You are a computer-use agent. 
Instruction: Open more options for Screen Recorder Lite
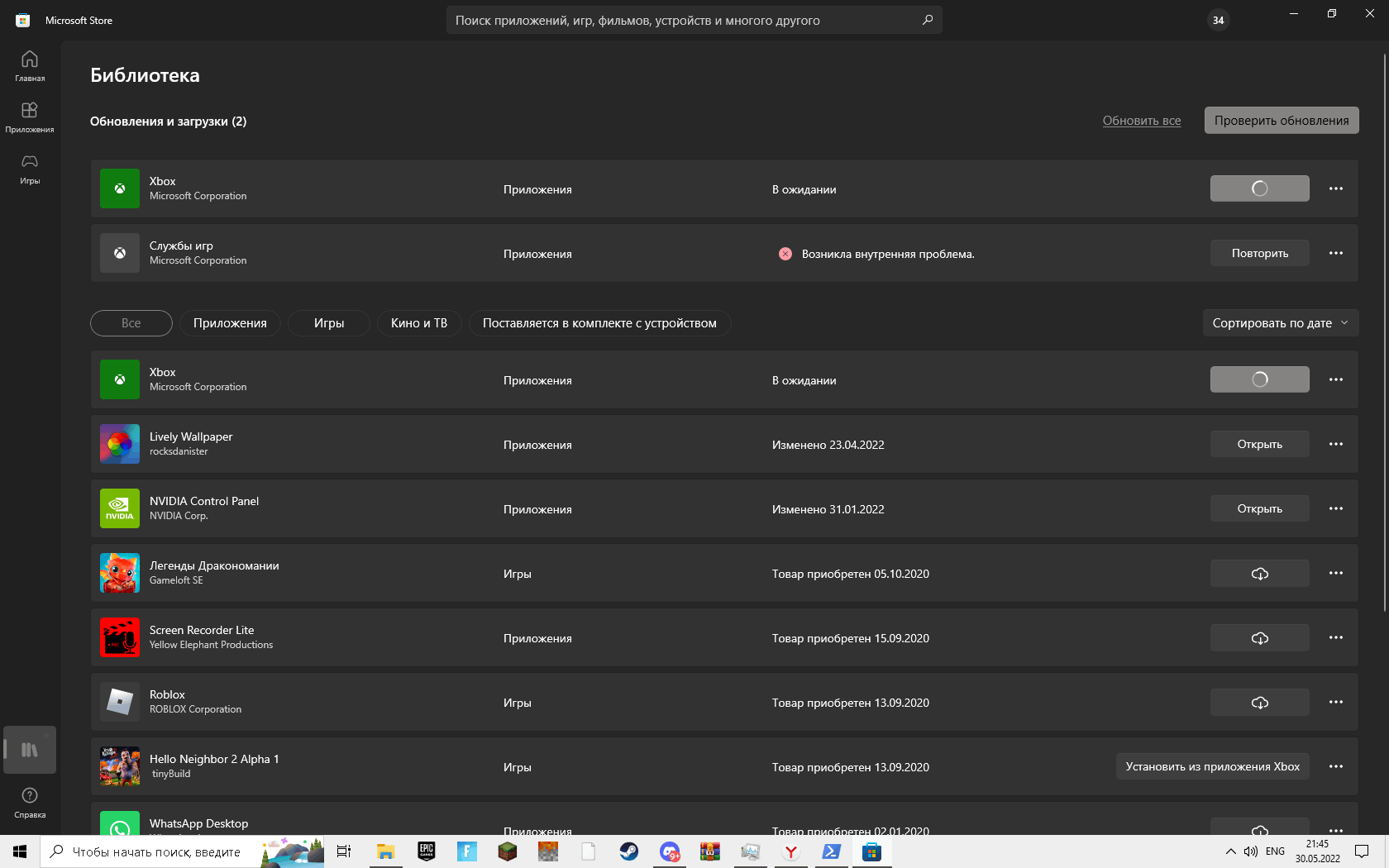click(x=1336, y=637)
